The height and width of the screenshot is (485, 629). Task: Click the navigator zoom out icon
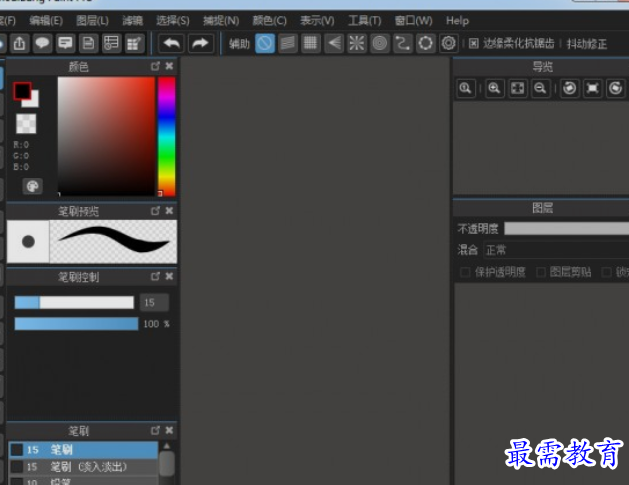[x=540, y=88]
